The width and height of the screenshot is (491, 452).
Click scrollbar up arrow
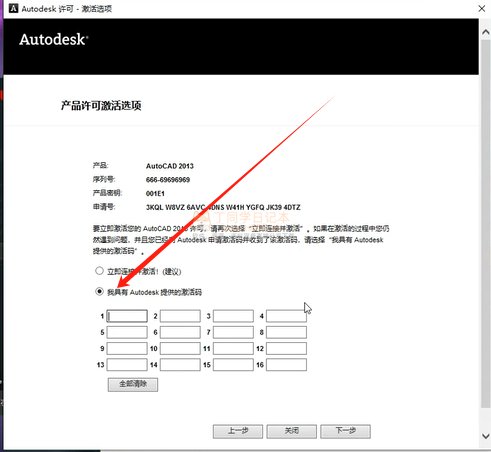coord(486,32)
